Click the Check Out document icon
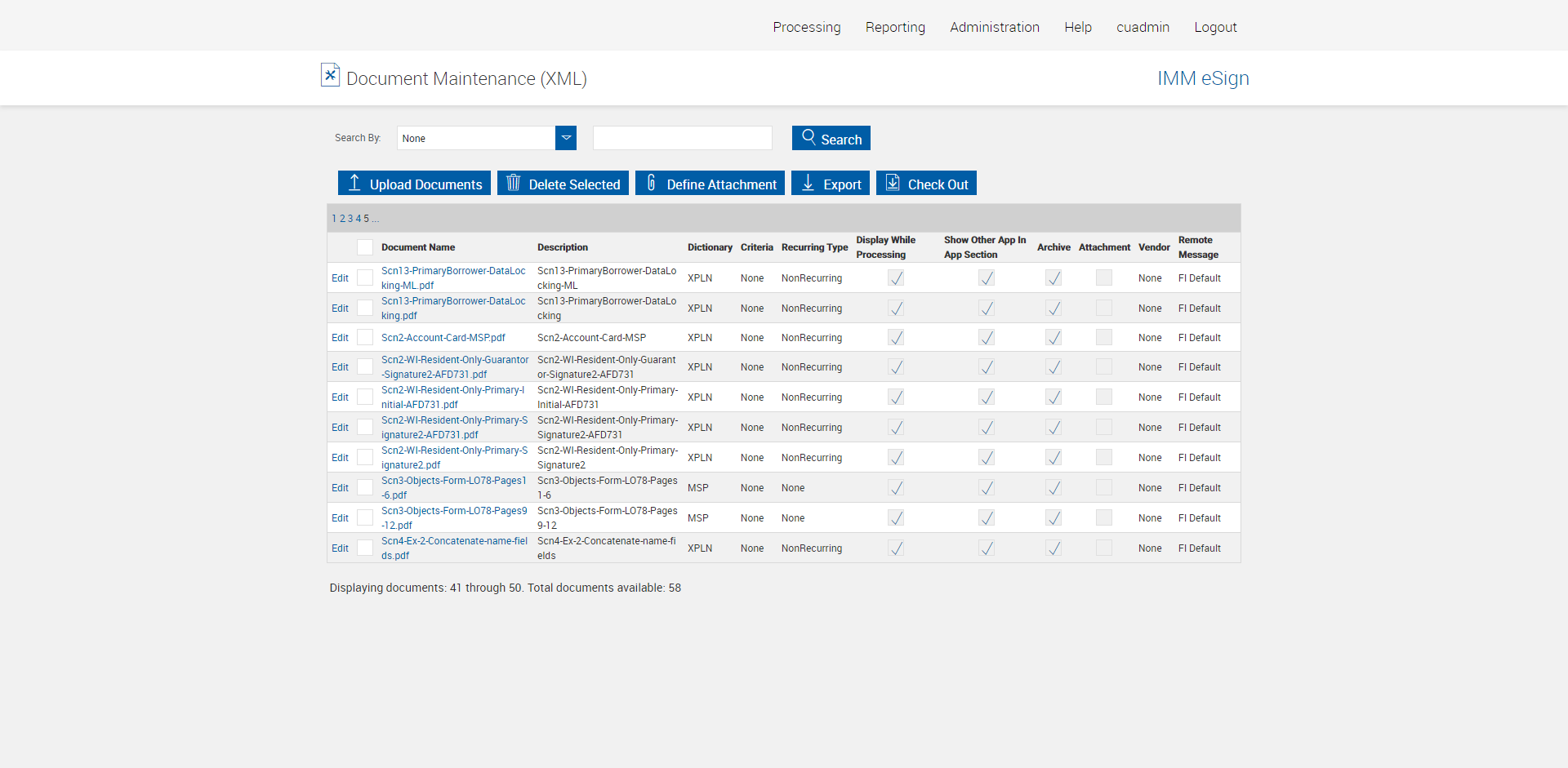 (893, 183)
